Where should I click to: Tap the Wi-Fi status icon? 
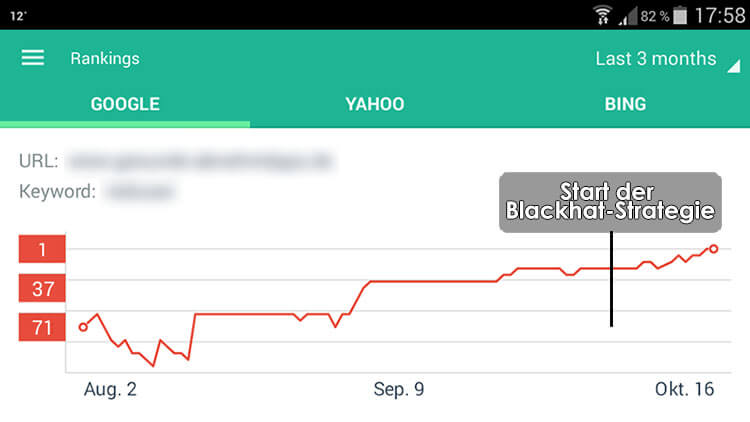point(603,15)
